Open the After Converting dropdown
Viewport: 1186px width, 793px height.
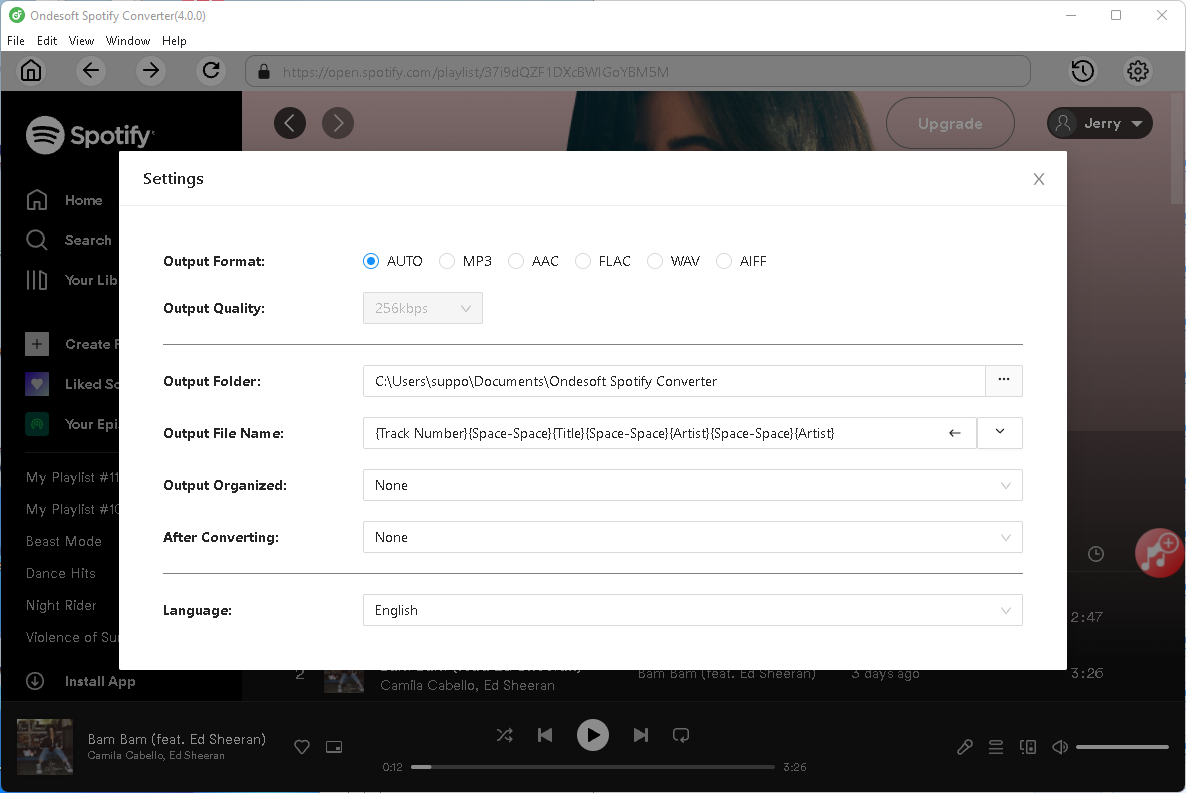point(693,537)
